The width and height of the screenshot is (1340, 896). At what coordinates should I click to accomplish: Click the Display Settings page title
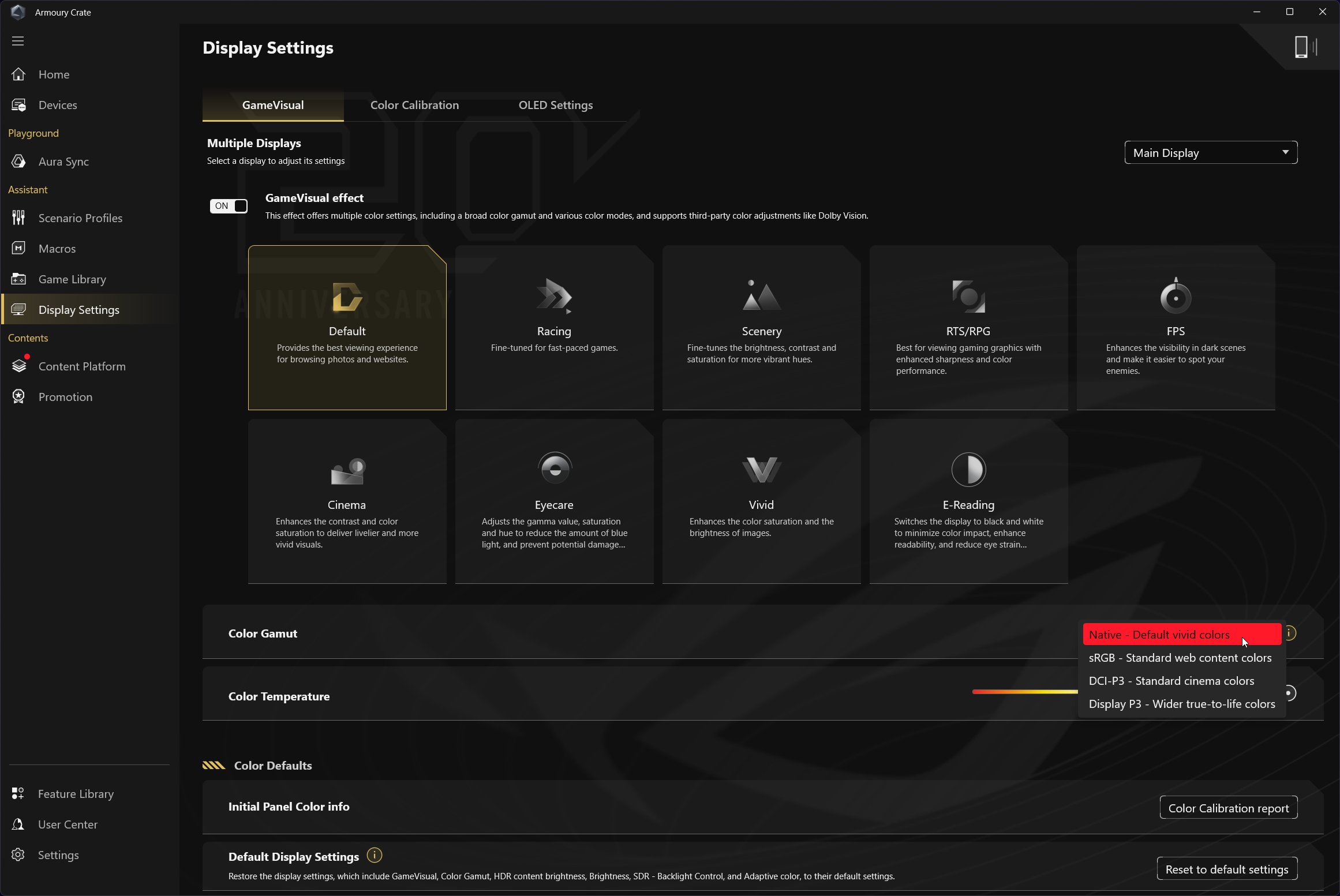[268, 48]
